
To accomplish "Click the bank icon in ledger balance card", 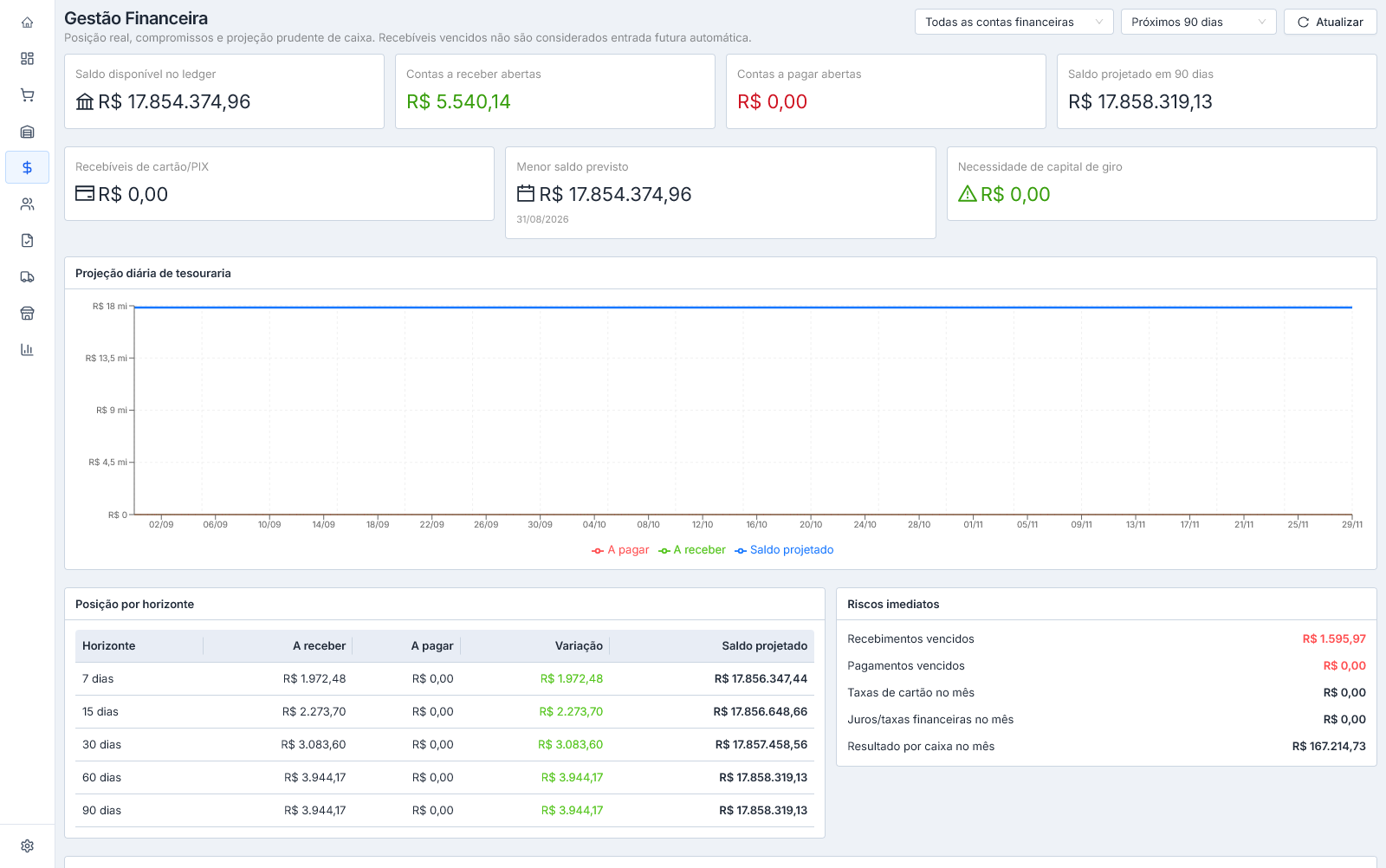I will click(85, 102).
